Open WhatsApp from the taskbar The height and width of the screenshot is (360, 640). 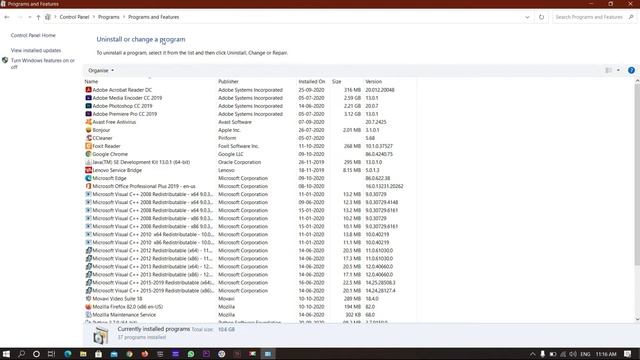[191, 354]
